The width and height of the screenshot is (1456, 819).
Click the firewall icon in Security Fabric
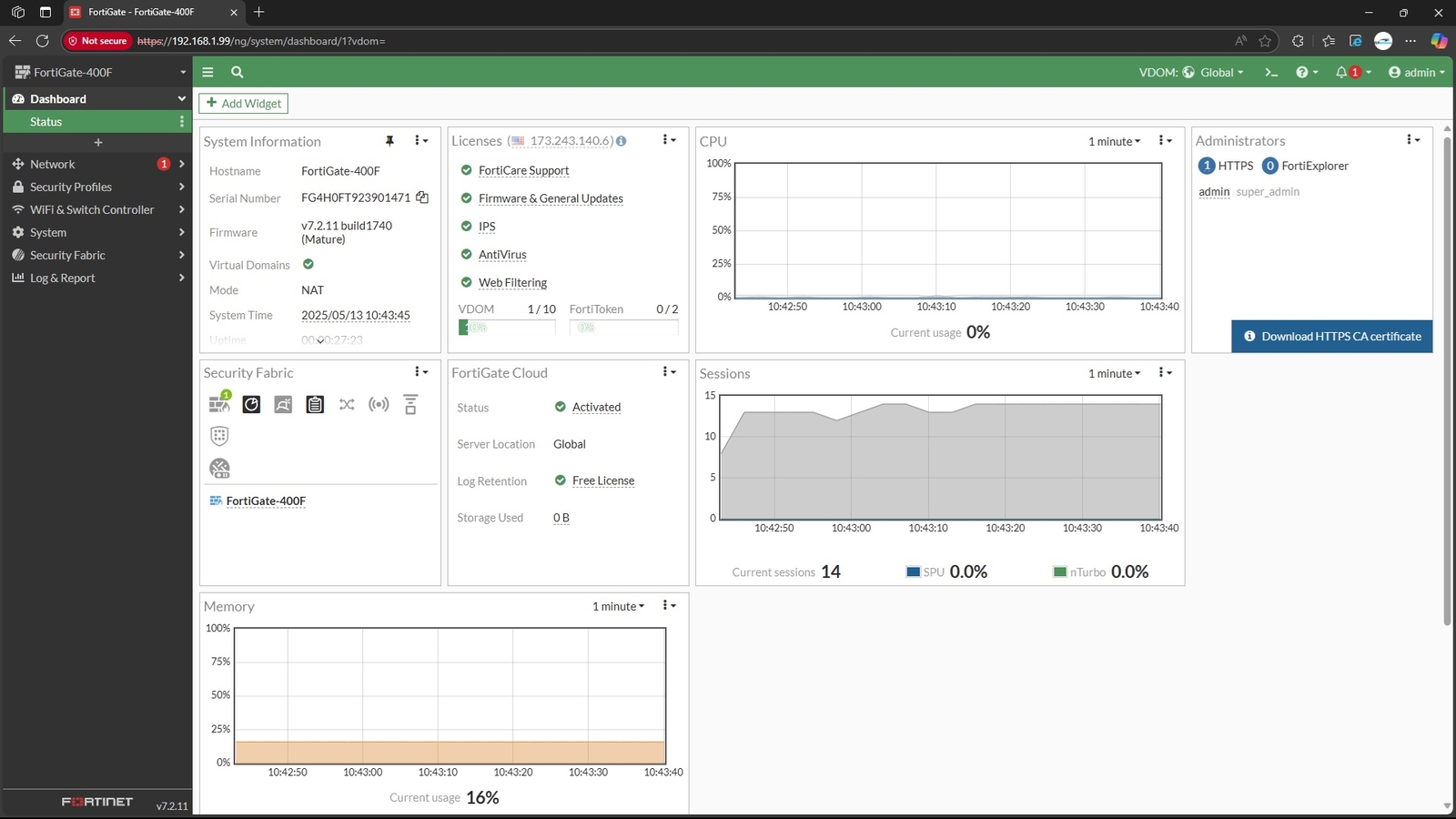point(219,404)
